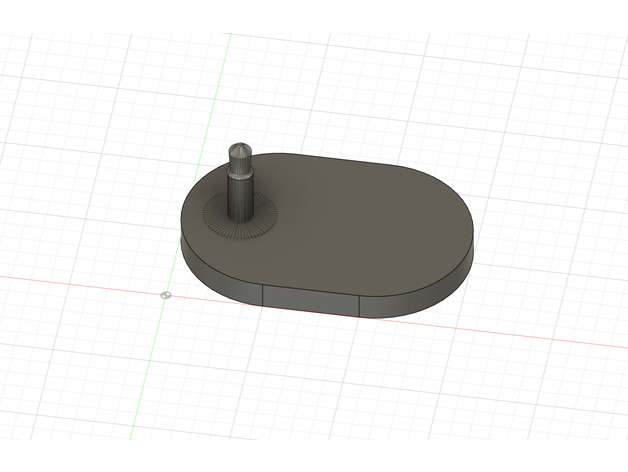Viewport: 628px width, 472px height.
Task: Select the bottom front edge of the plate
Action: [x=310, y=309]
